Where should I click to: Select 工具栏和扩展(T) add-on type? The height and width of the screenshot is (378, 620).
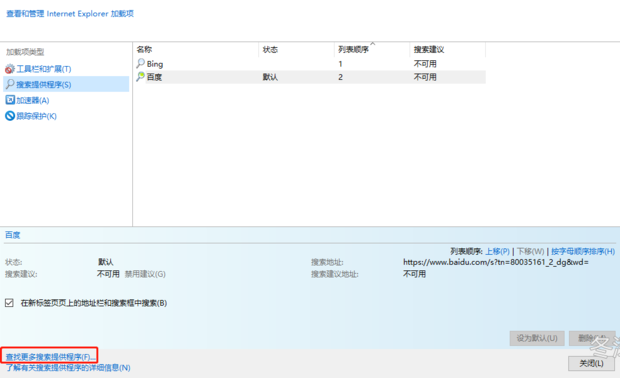(43, 69)
